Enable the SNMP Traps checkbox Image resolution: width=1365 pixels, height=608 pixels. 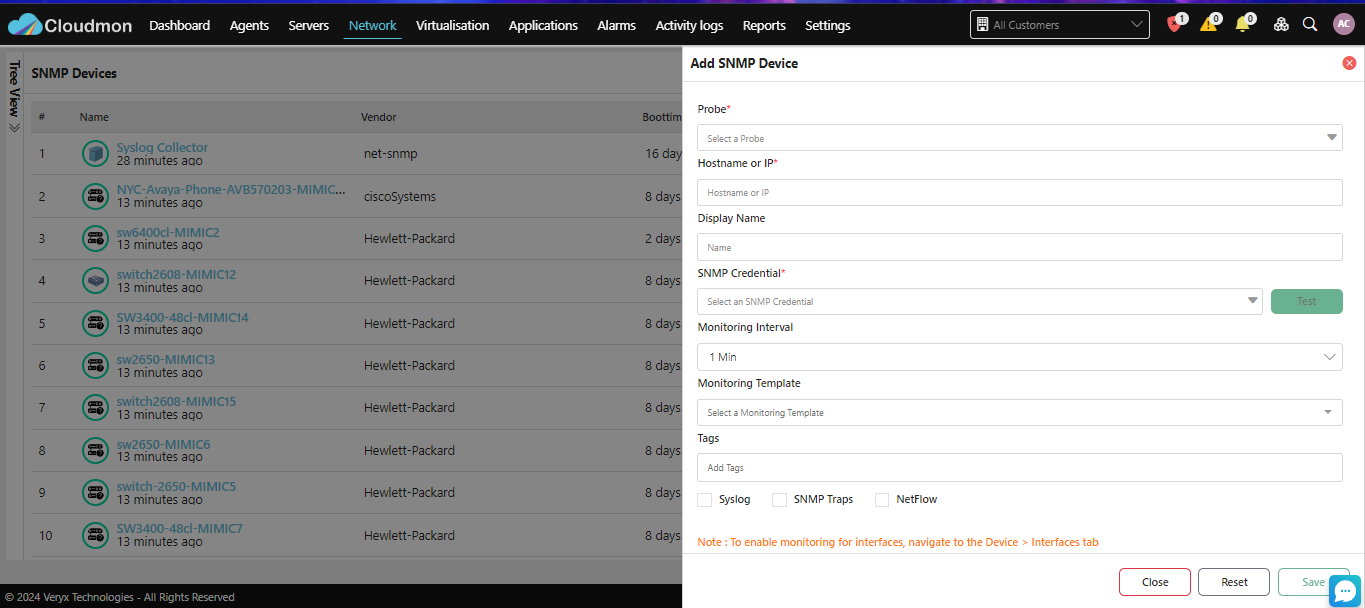click(x=780, y=500)
